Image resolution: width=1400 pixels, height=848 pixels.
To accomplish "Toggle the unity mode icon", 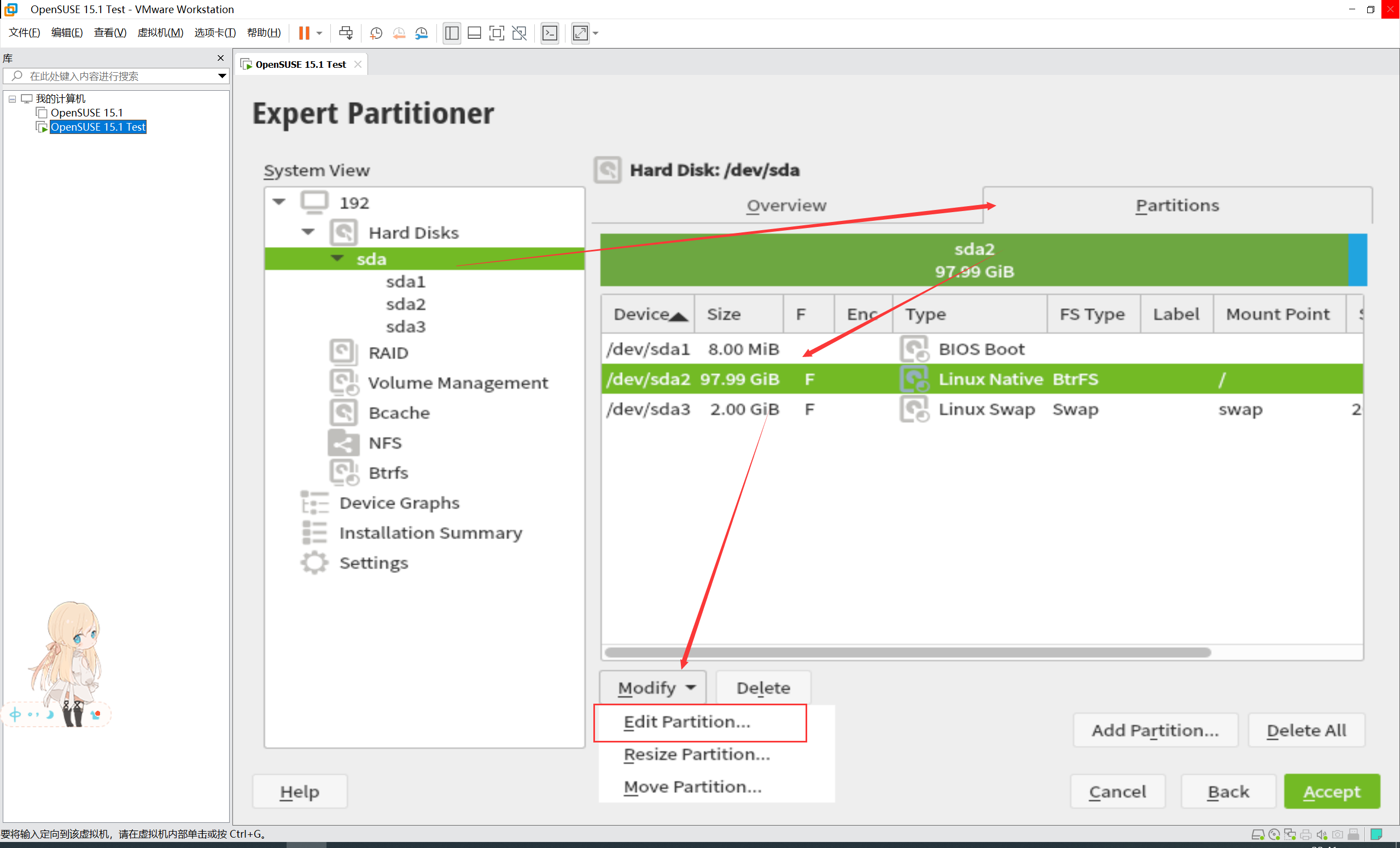I will tap(519, 33).
